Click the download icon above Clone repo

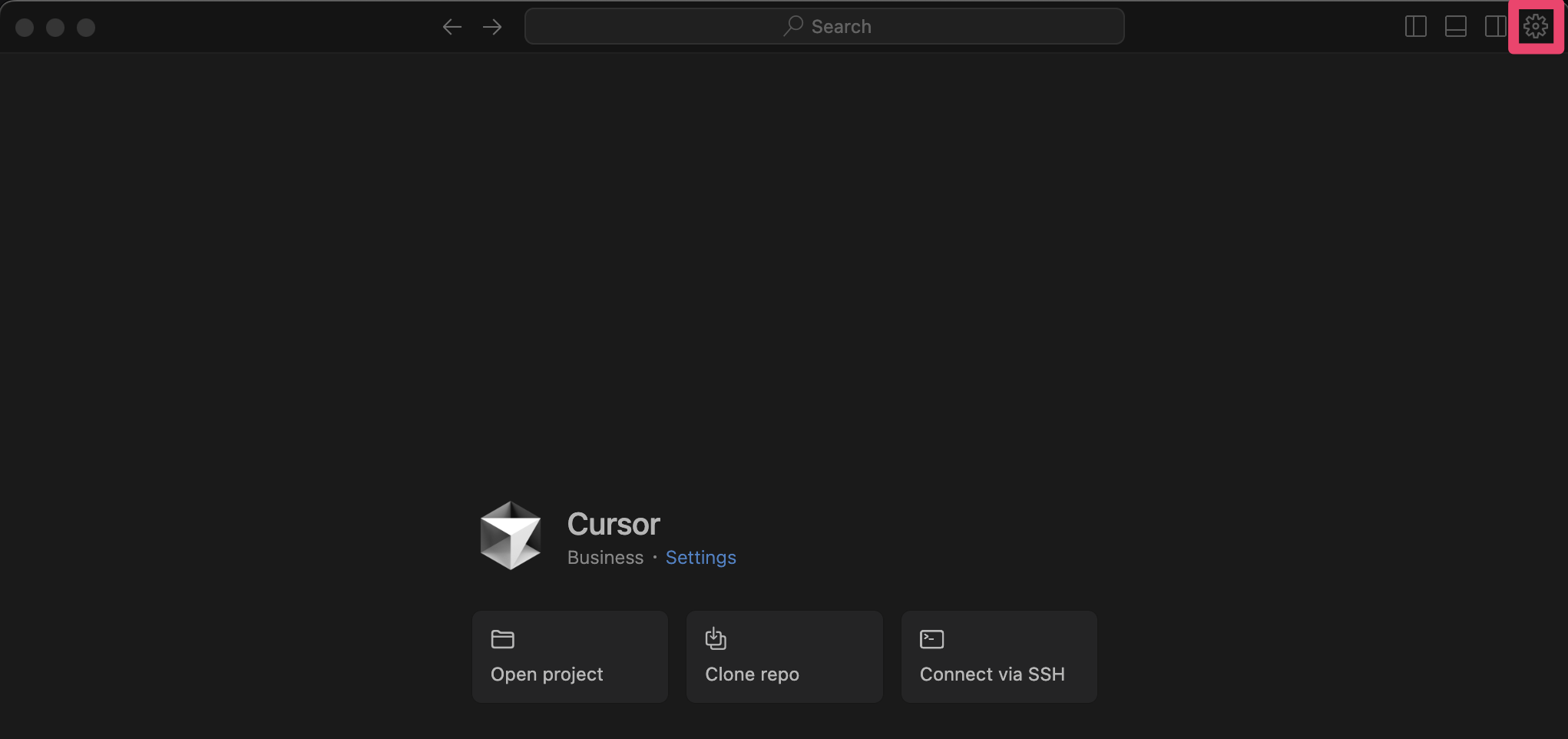click(x=716, y=638)
